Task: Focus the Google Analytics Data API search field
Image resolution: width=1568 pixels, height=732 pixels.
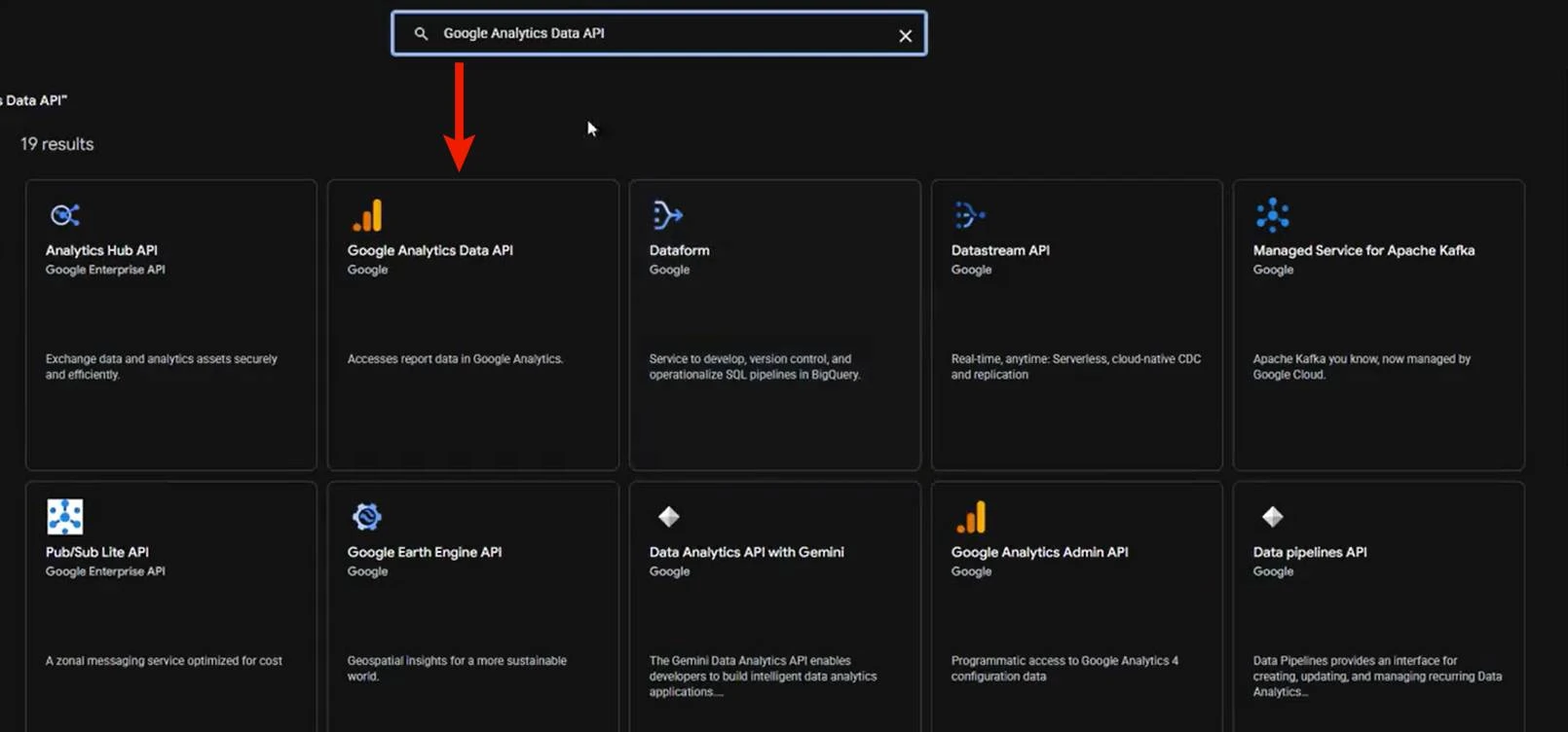Action: 658,33
